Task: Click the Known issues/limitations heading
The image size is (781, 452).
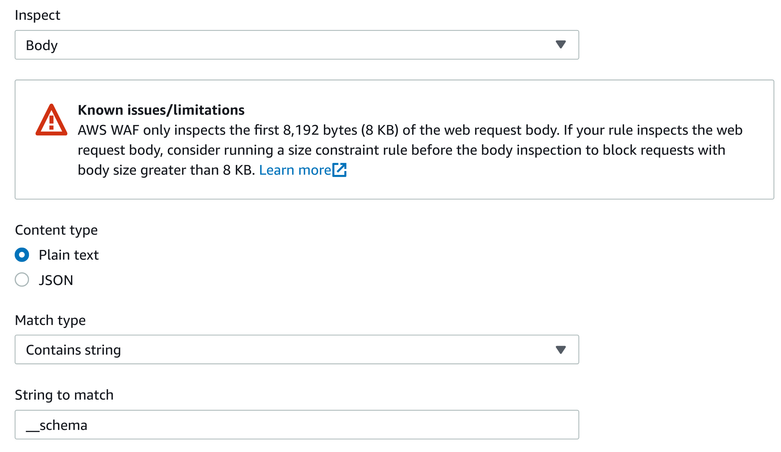Action: tap(161, 110)
